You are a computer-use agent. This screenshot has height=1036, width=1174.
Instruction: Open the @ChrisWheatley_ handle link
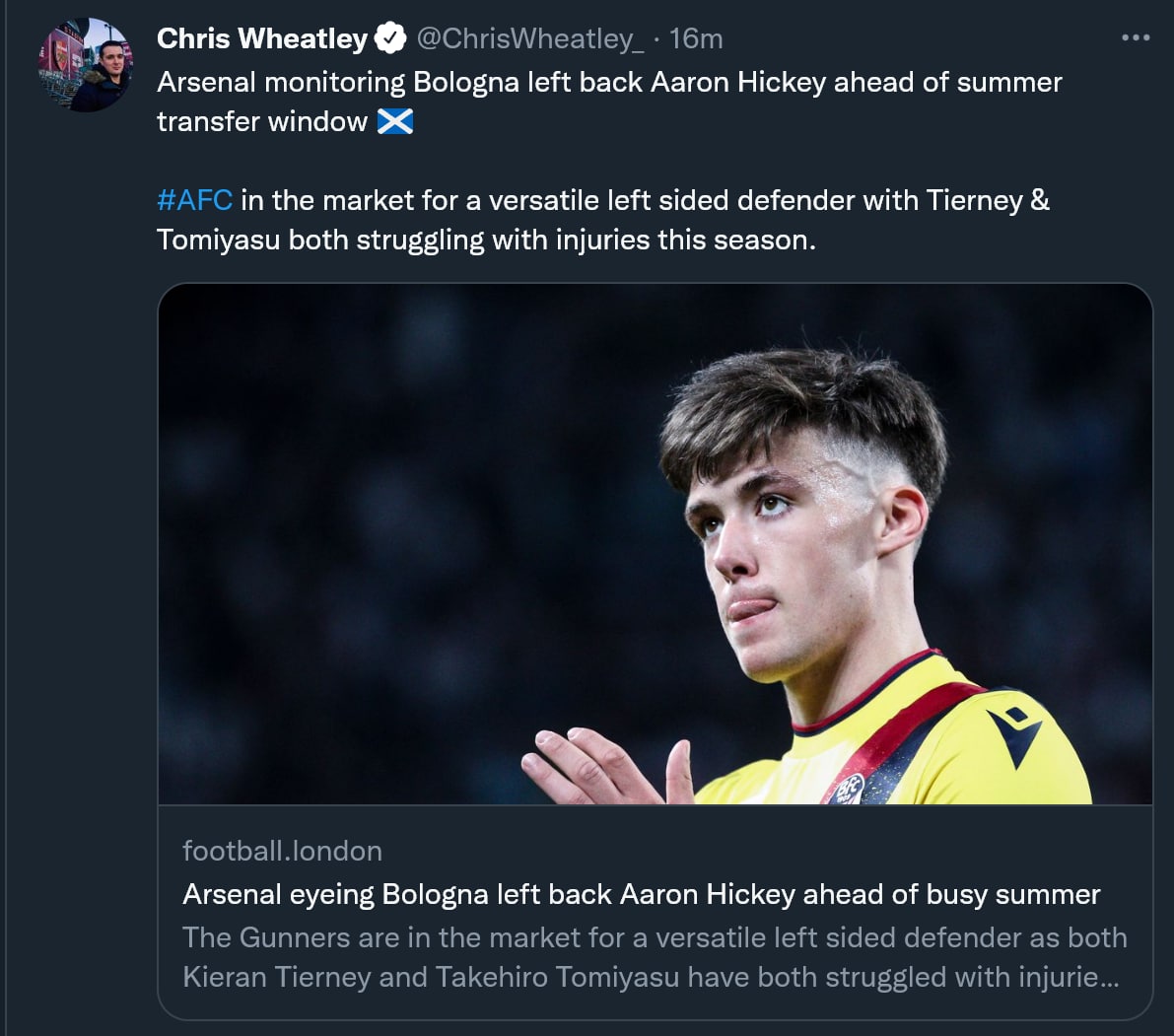pos(530,39)
